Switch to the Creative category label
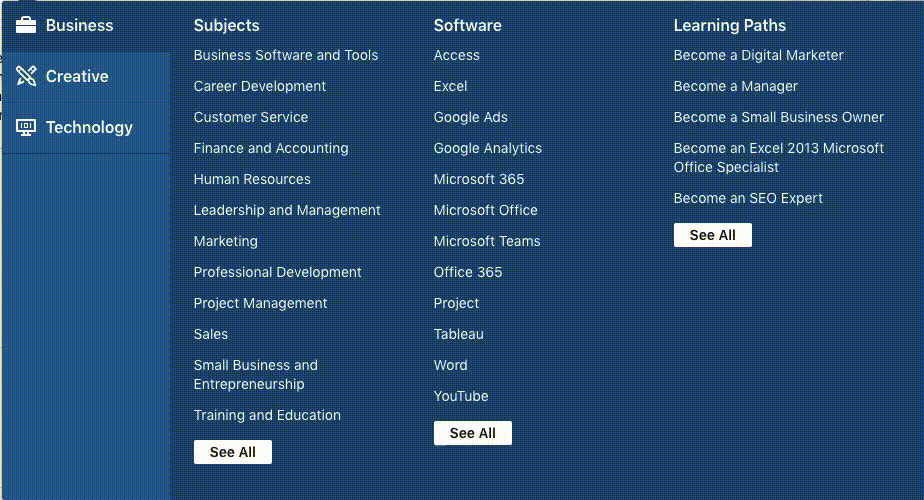This screenshot has width=924, height=500. (77, 76)
